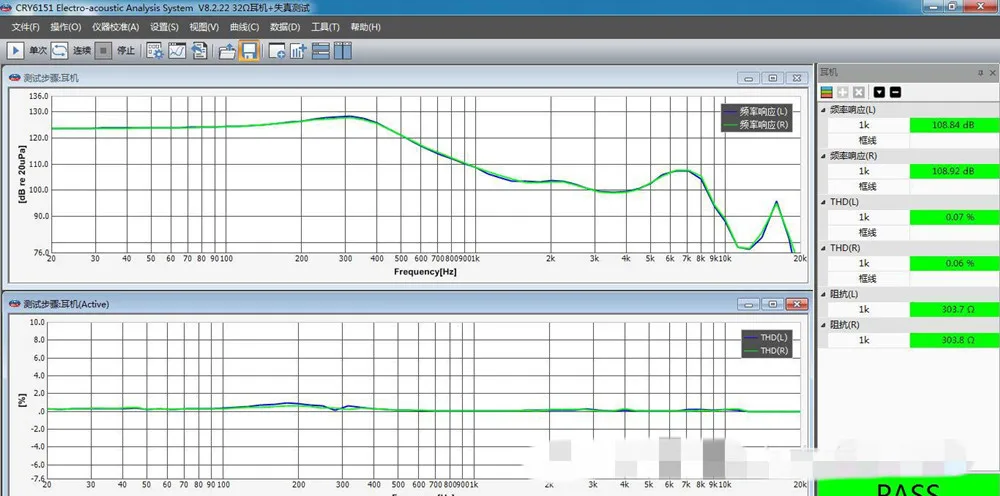Click the 框线 row under THD(R)
The width and height of the screenshot is (1000, 496).
pyautogui.click(x=913, y=279)
